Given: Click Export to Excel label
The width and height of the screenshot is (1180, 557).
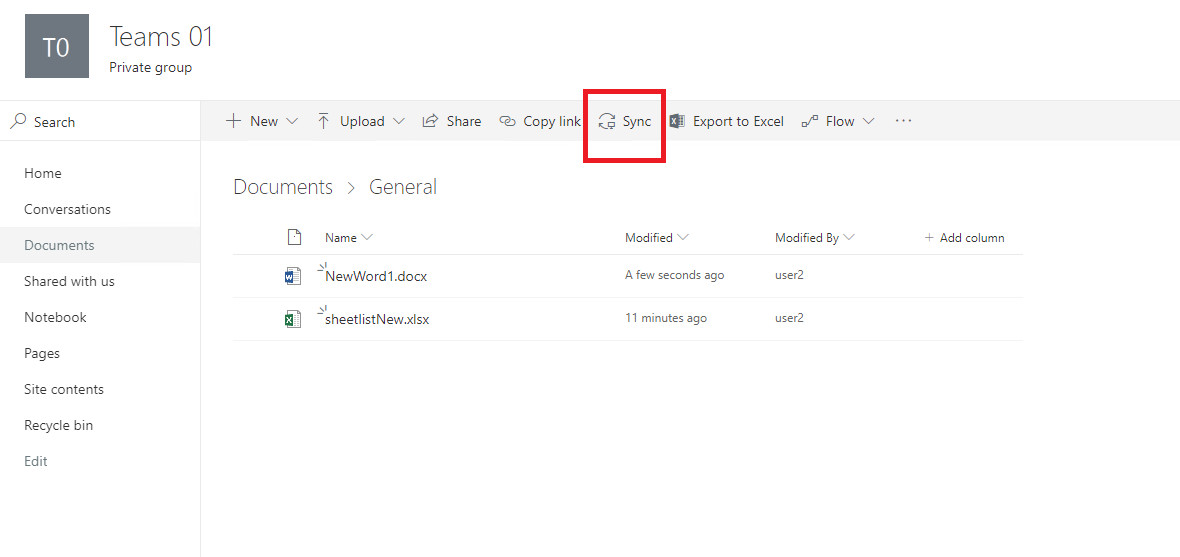Looking at the screenshot, I should pyautogui.click(x=738, y=121).
